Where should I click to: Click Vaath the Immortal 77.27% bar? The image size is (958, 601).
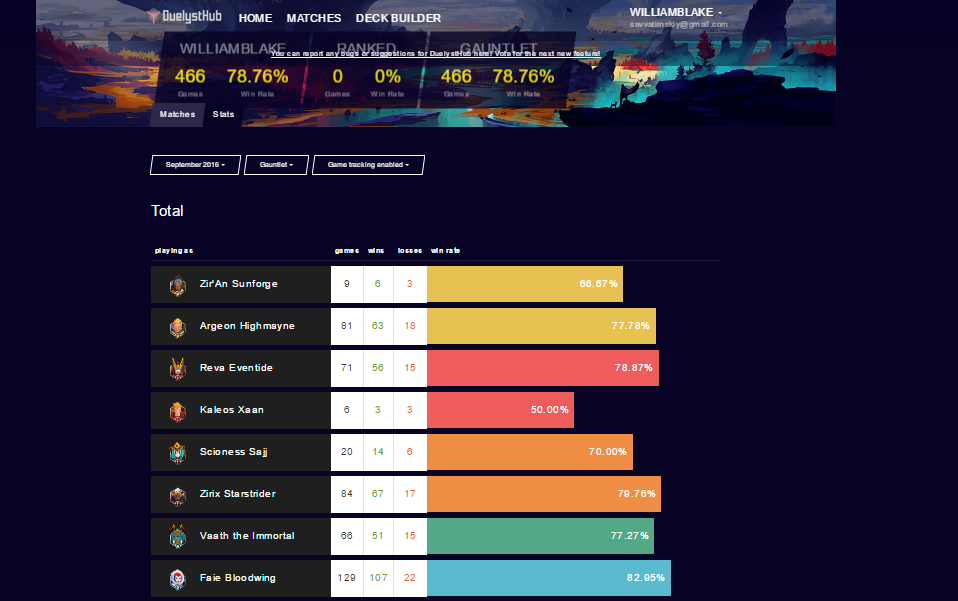click(540, 536)
